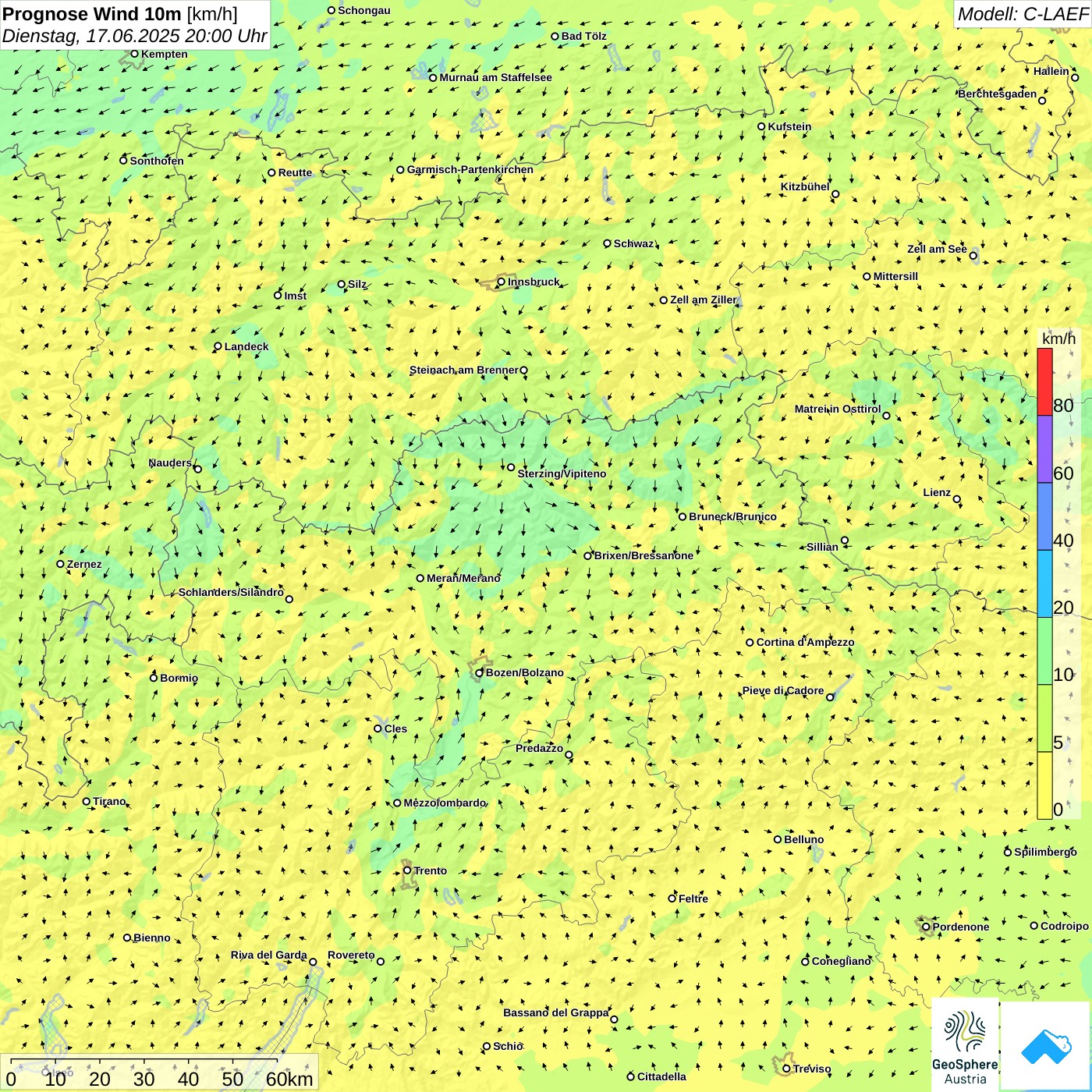1092x1092 pixels.
Task: Click the 'Cortina d'Ampezzo' label
Action: tap(805, 642)
